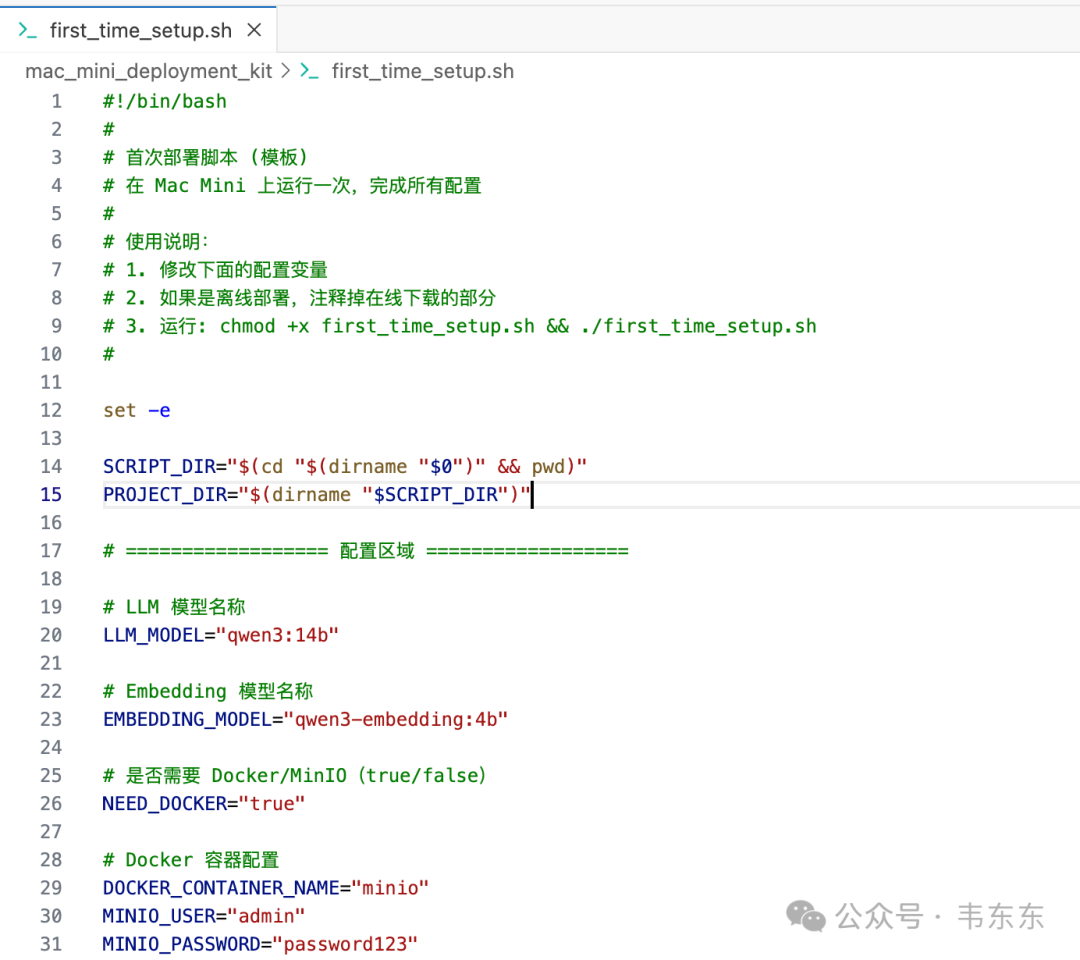Click the DOCKER_CONTAINER_NAME variable name
Screen dimensions: 1080x960
[x=221, y=888]
